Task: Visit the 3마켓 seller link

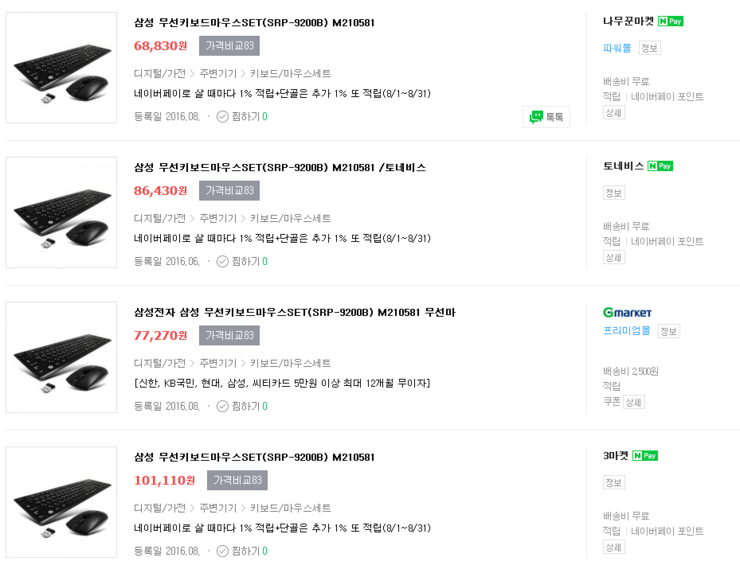Action: (615, 456)
